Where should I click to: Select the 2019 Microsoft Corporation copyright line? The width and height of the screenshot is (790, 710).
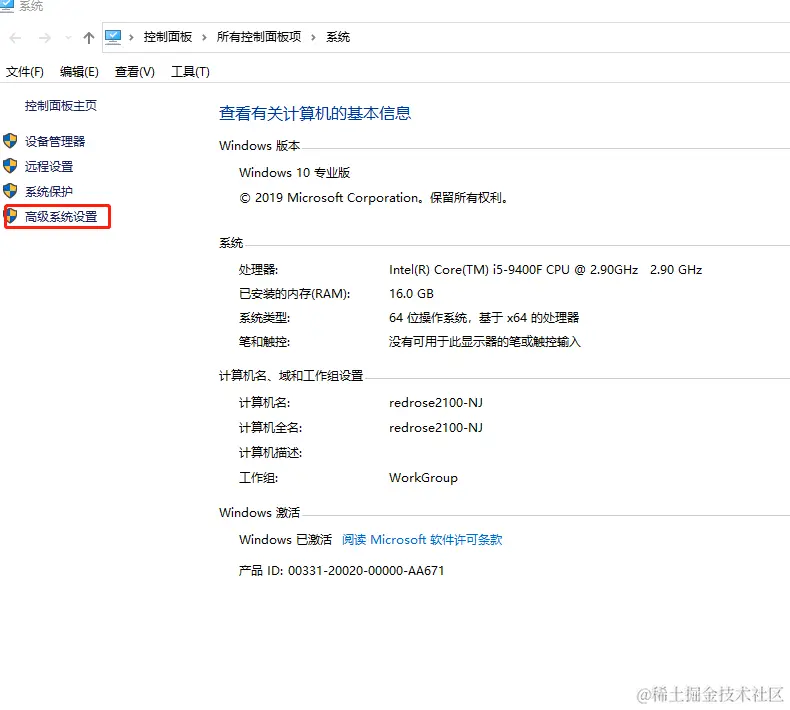tap(373, 198)
